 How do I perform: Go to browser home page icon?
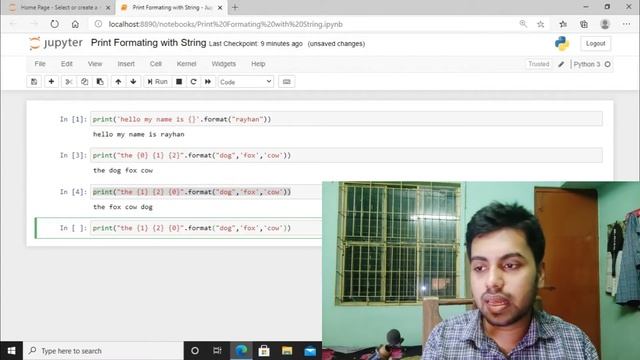click(75, 24)
